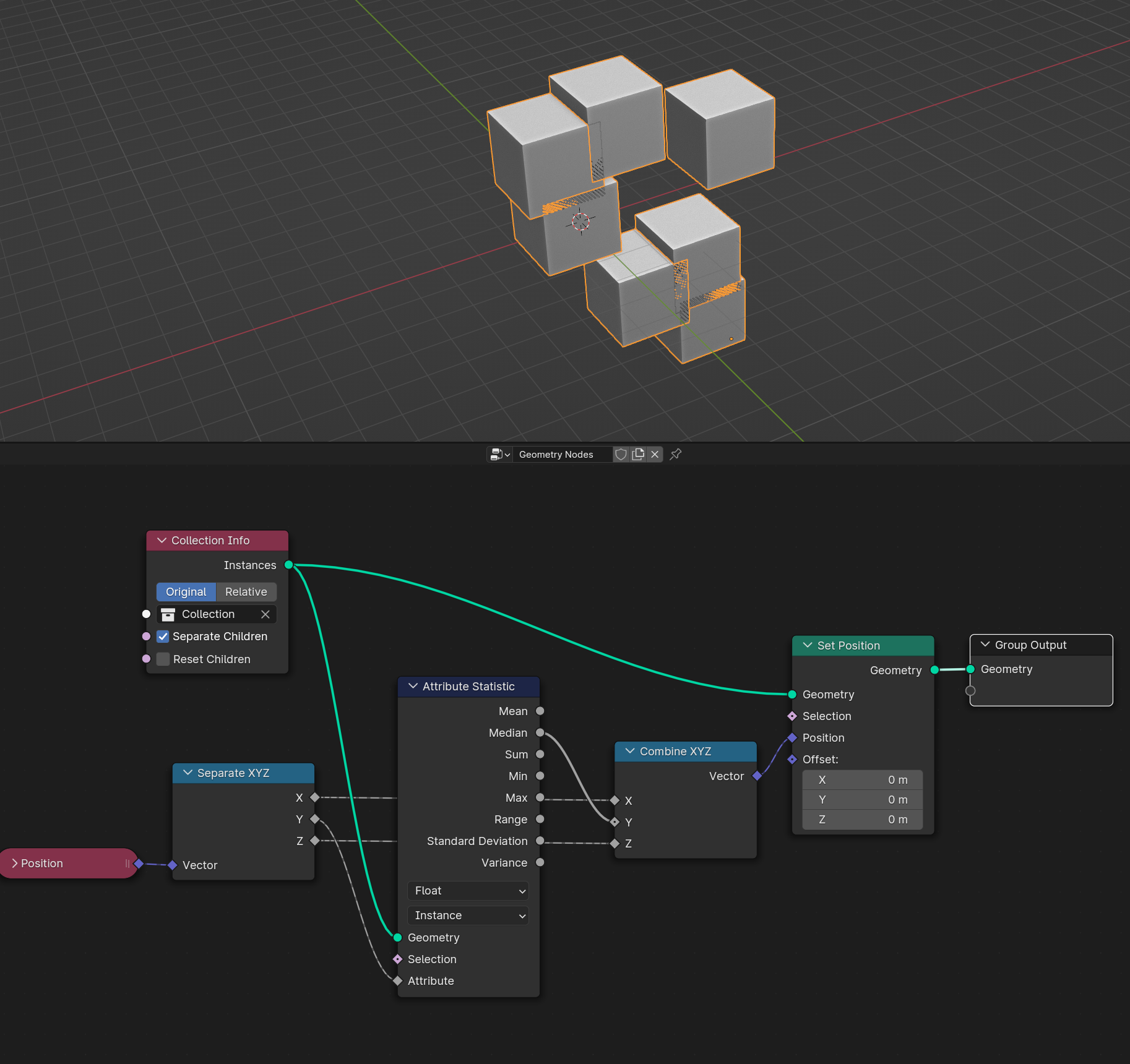Select Original transform mode

(186, 592)
